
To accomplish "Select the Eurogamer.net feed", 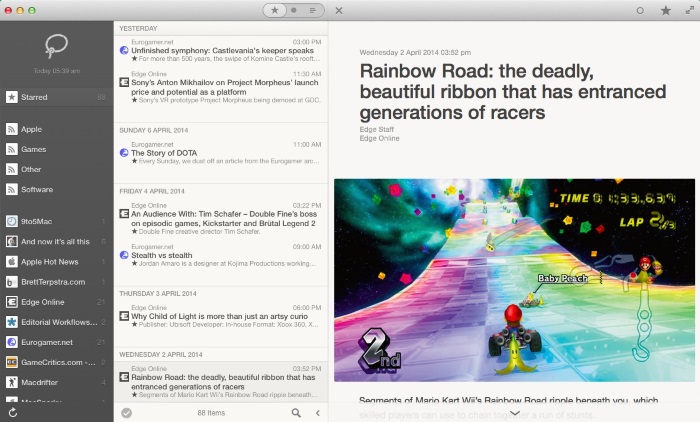I will 57,342.
